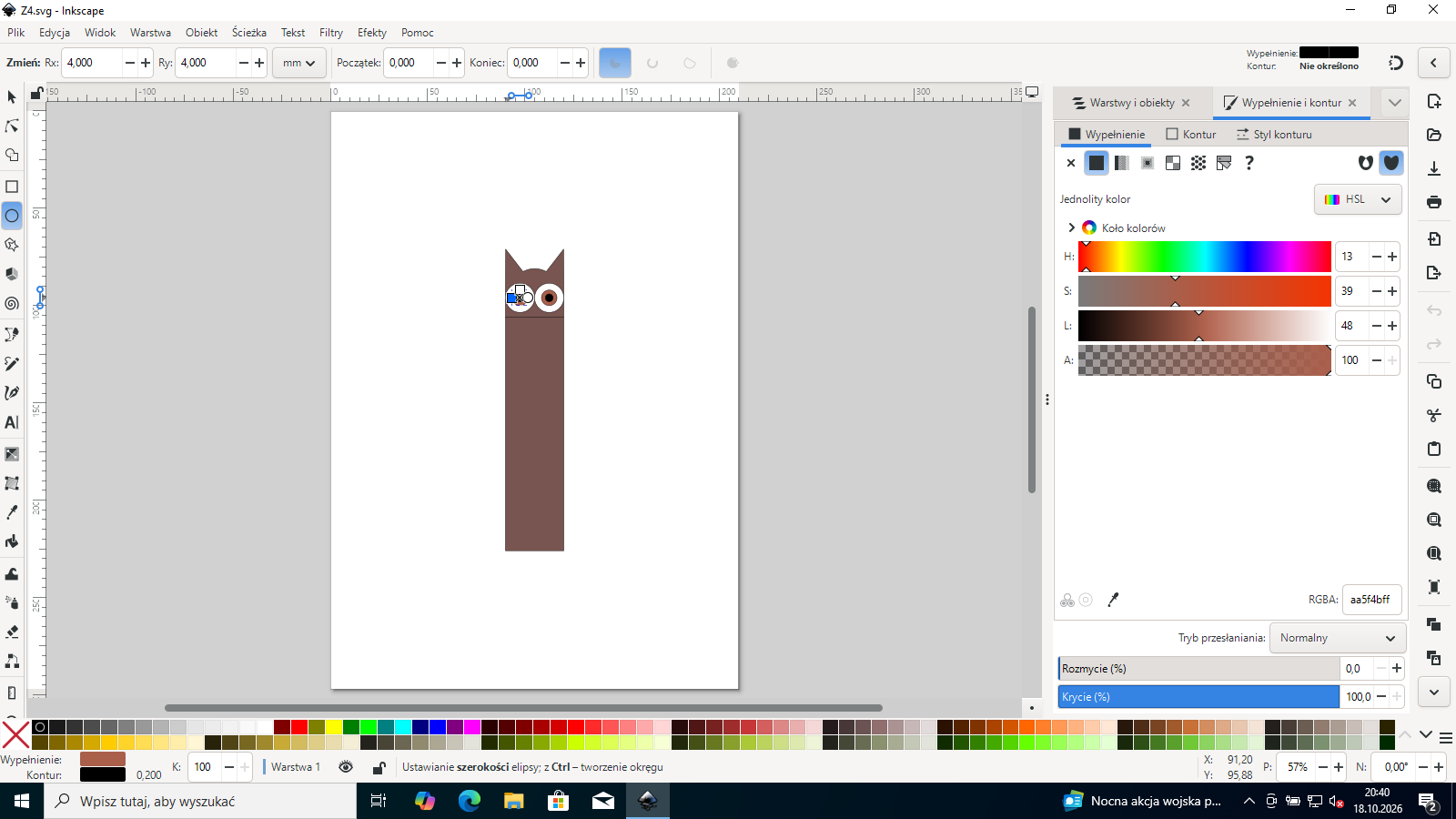The width and height of the screenshot is (1456, 819).
Task: Increase Rx value with plus button
Action: tap(146, 63)
